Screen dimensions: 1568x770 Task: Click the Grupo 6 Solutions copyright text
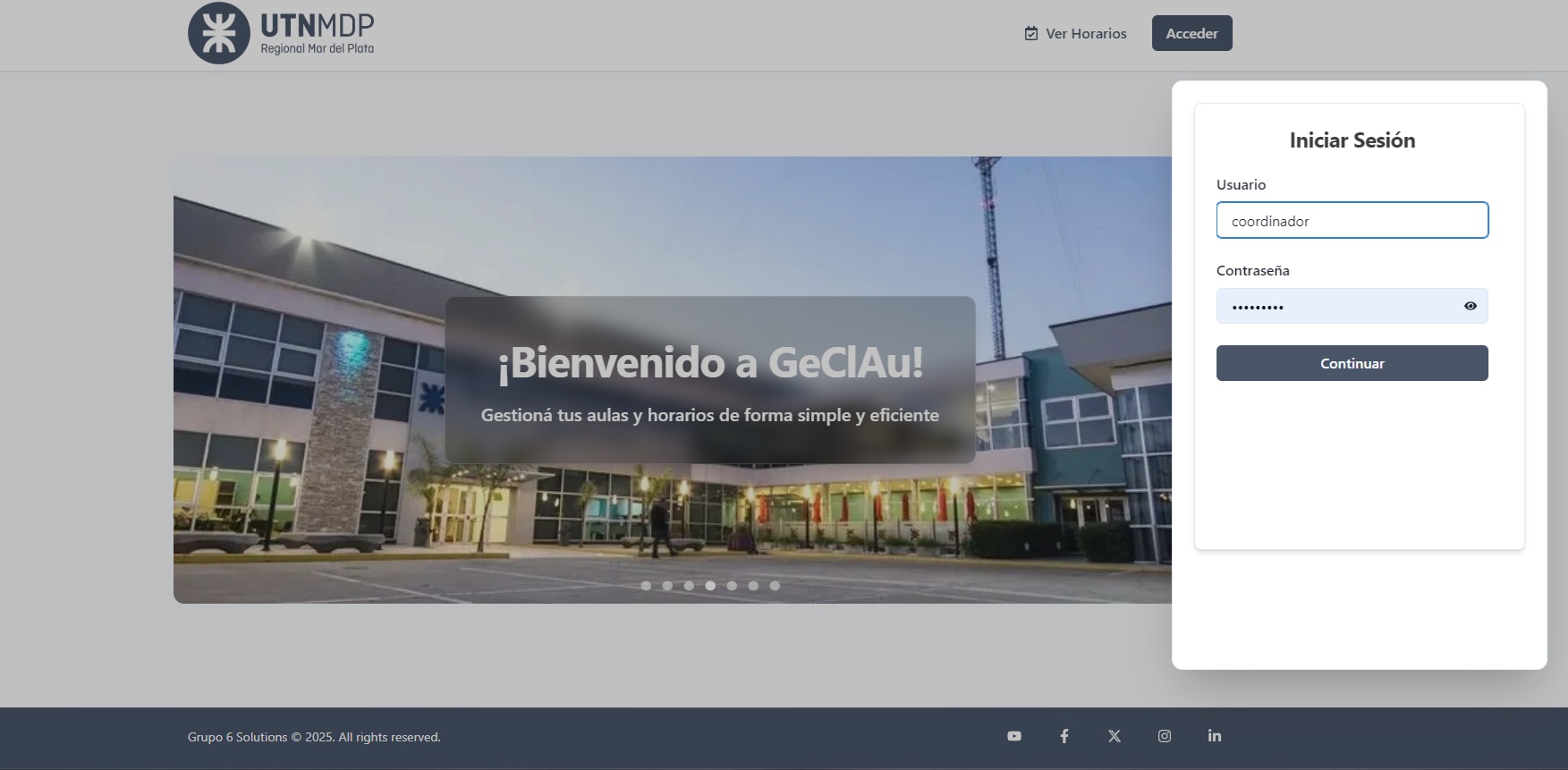[x=314, y=737]
